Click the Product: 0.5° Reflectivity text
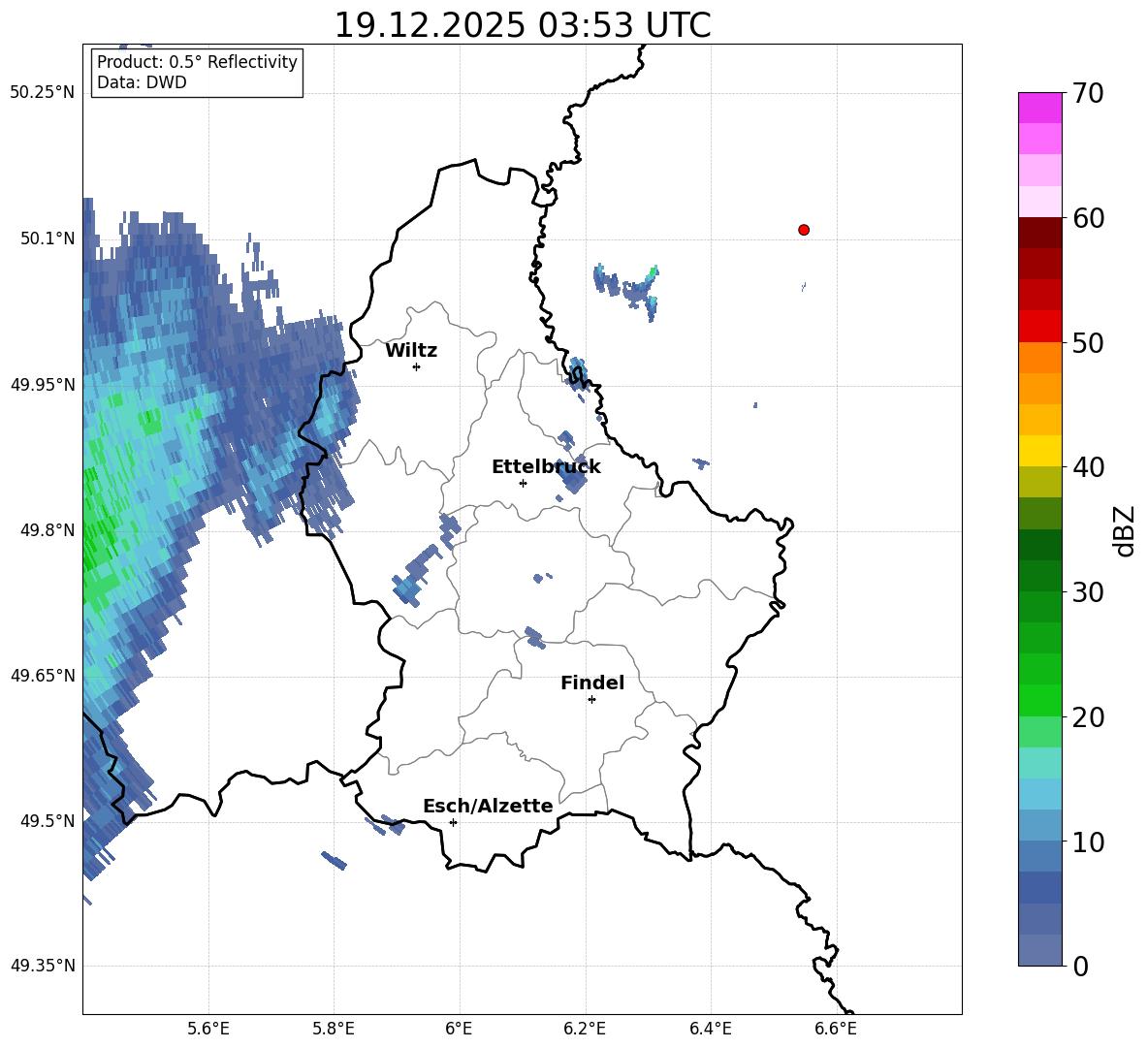The width and height of the screenshot is (1148, 1048). coord(197,62)
